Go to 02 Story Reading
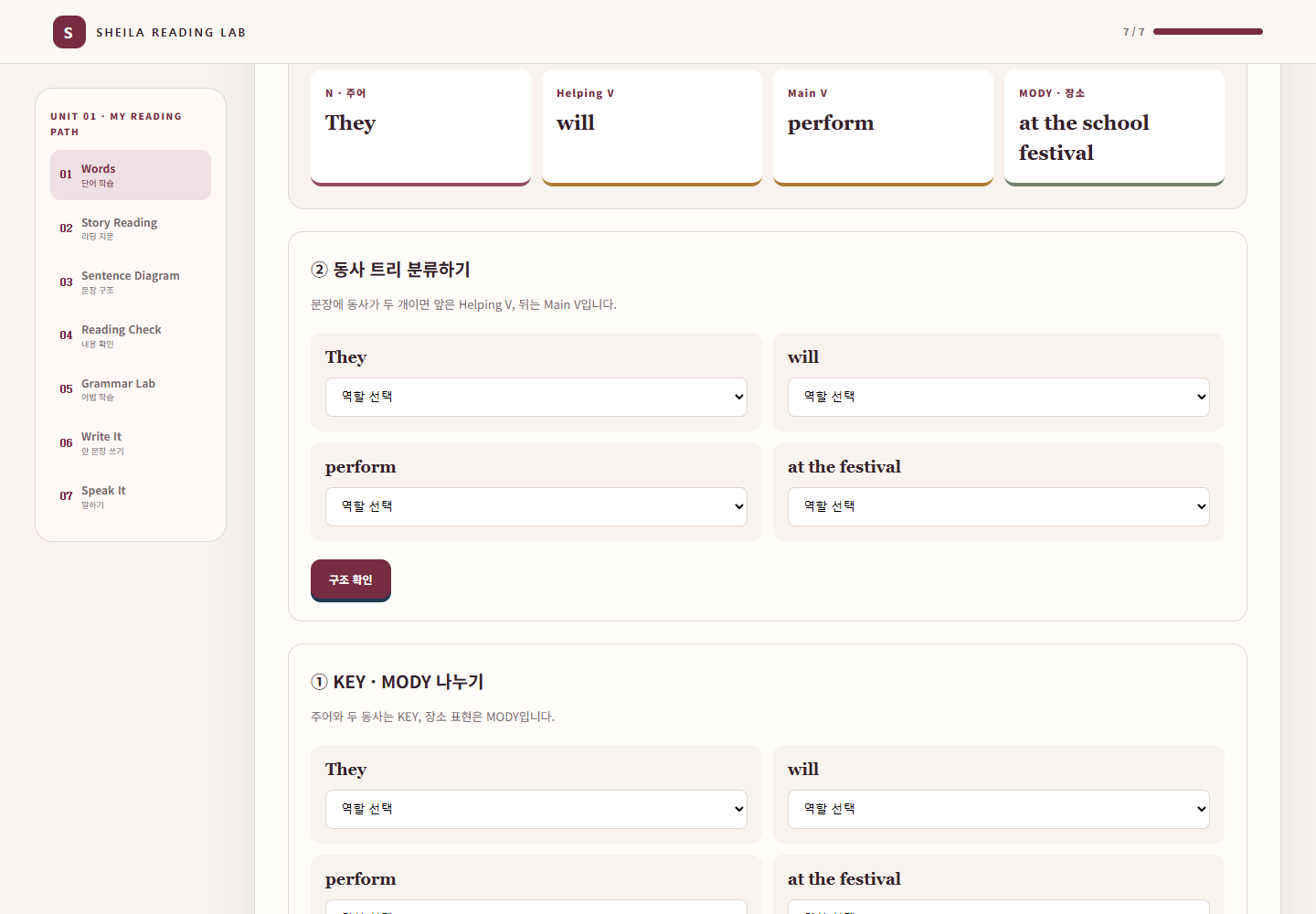This screenshot has width=1316, height=914. (131, 228)
